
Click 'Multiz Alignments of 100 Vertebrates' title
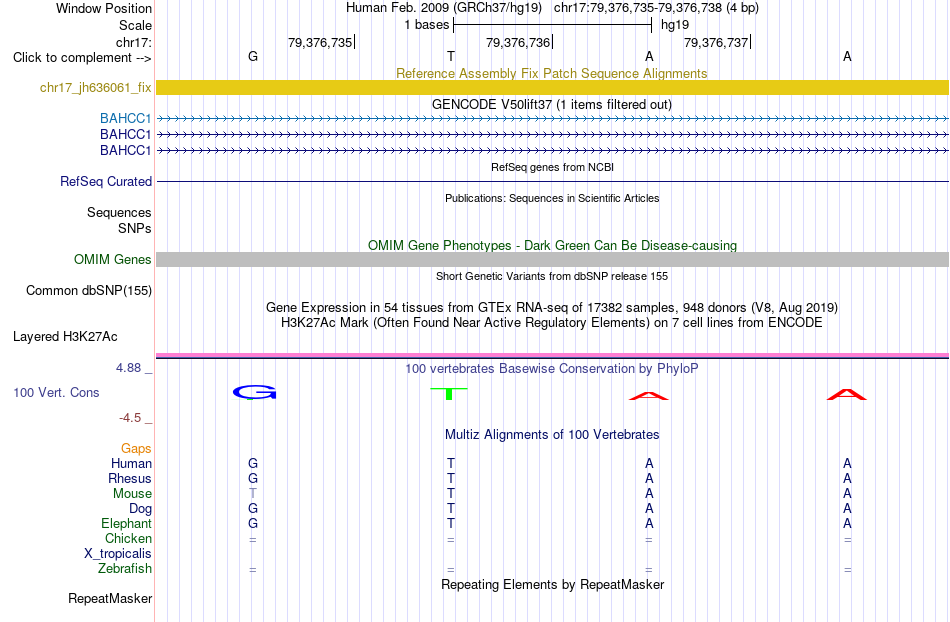pyautogui.click(x=552, y=434)
